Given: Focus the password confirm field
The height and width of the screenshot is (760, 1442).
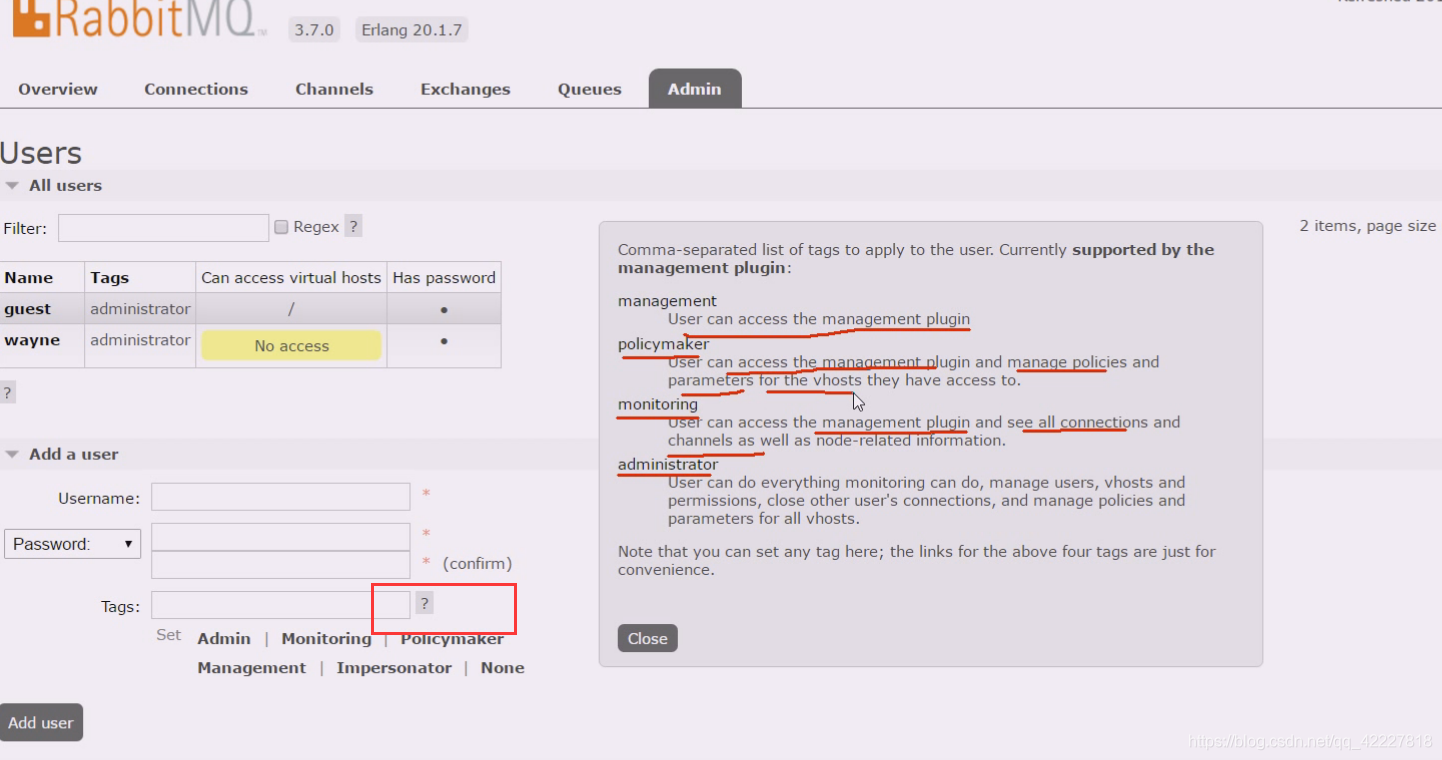Looking at the screenshot, I should pyautogui.click(x=281, y=565).
